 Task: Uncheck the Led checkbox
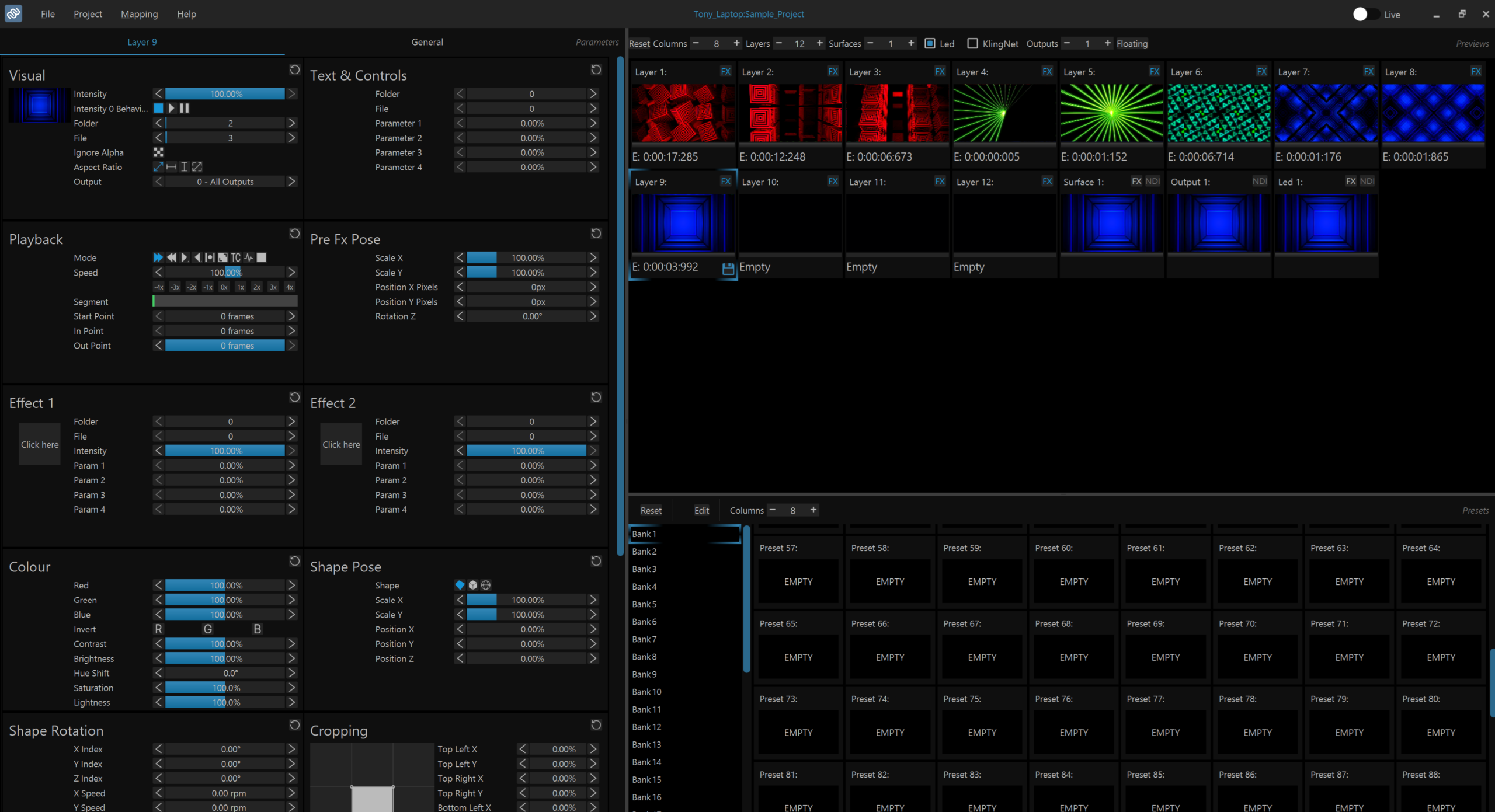point(930,43)
